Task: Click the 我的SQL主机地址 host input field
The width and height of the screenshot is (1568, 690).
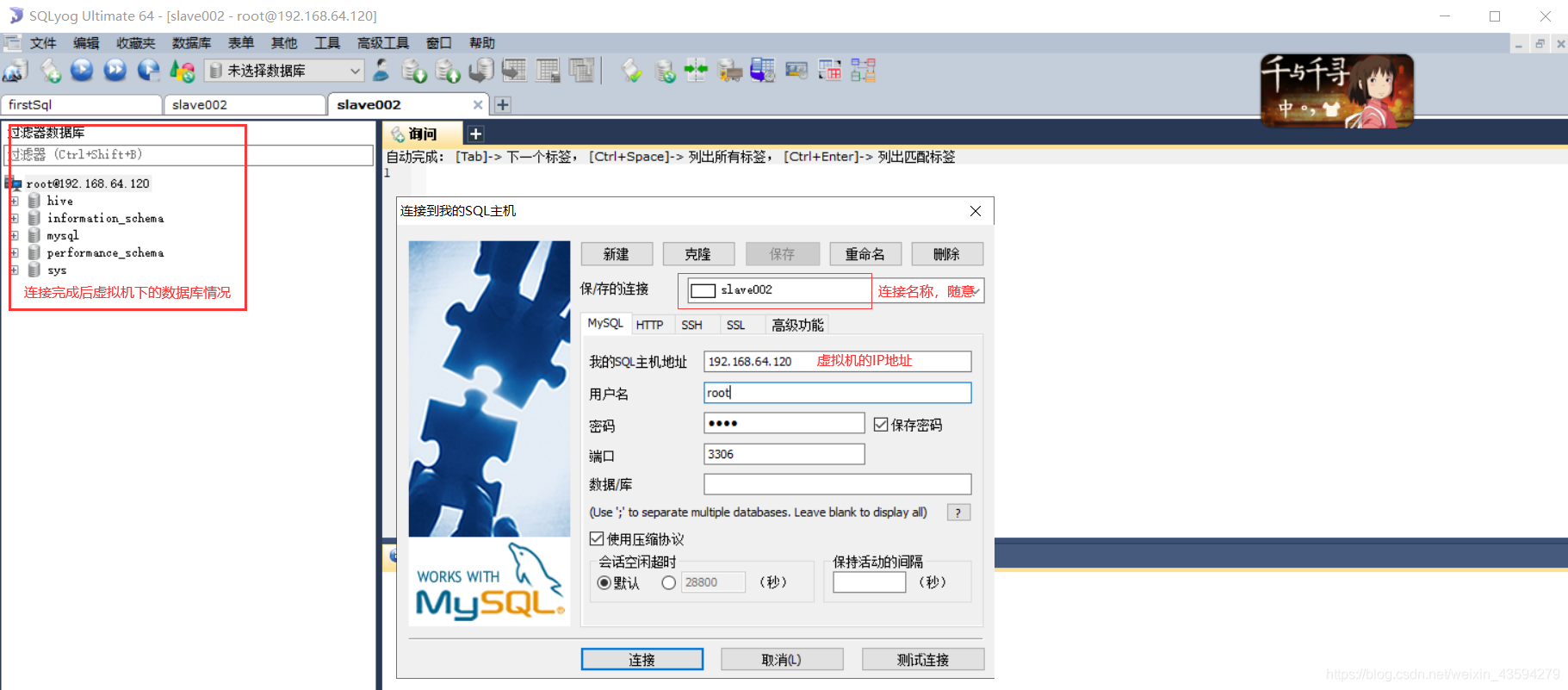Action: pyautogui.click(x=837, y=361)
